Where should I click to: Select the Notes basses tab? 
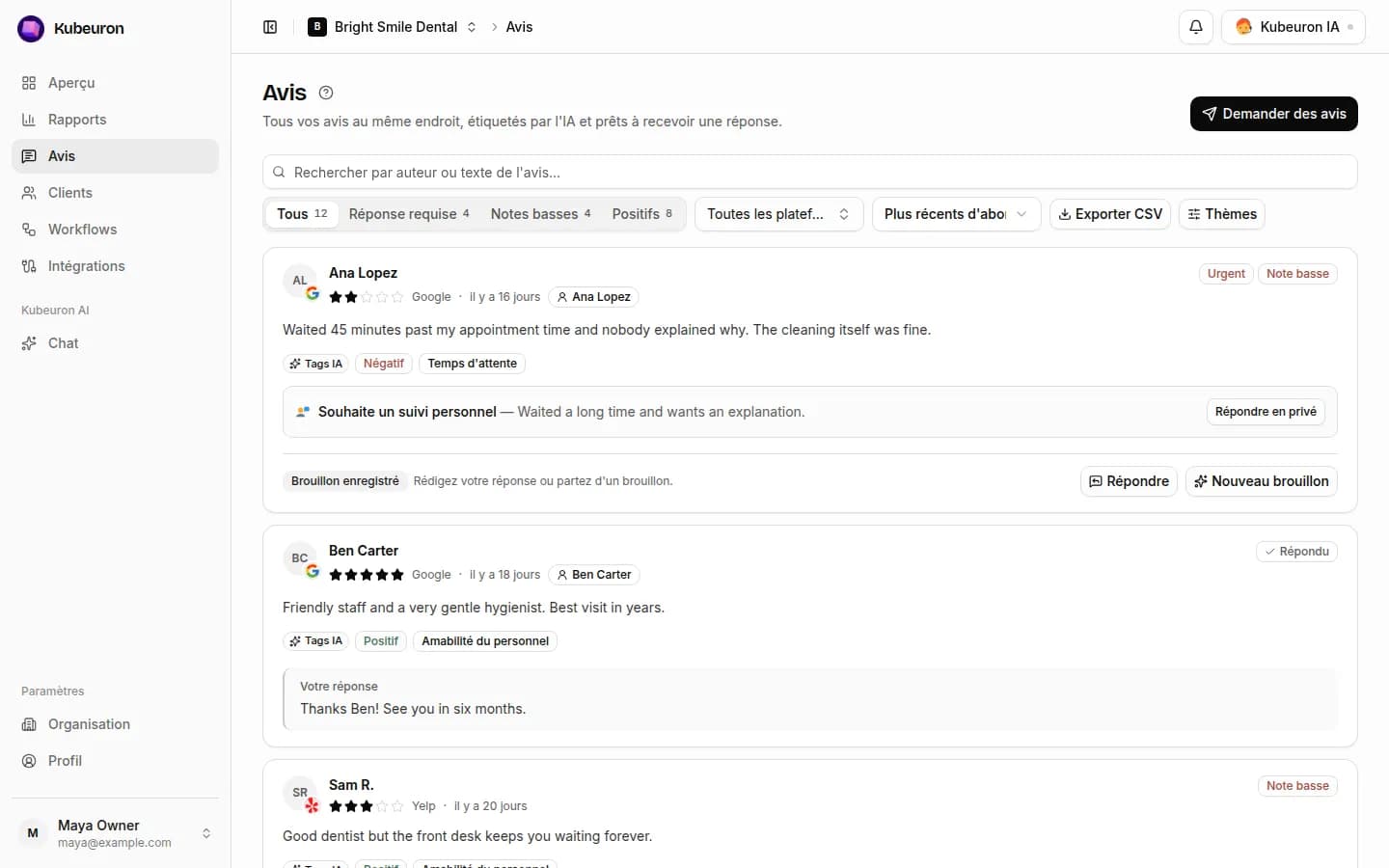tap(540, 214)
